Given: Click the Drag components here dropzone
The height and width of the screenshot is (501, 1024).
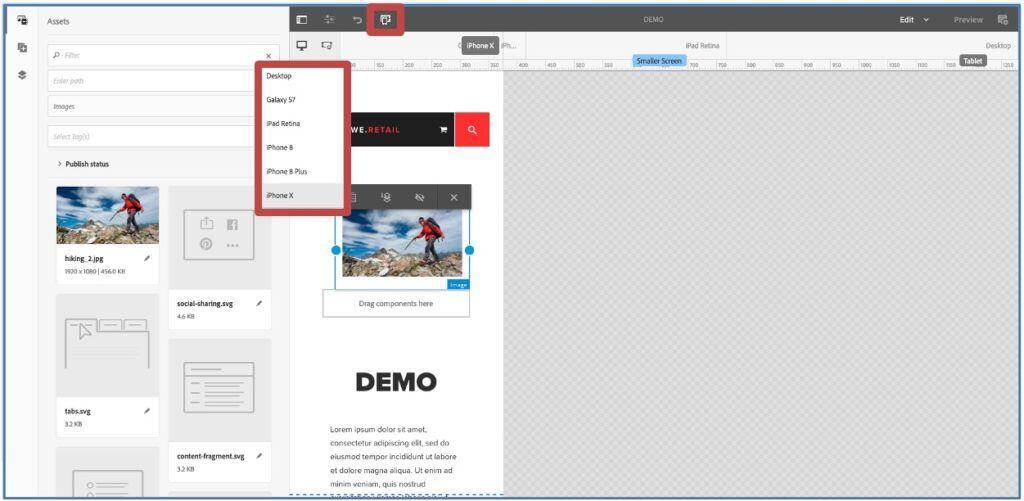Looking at the screenshot, I should pos(396,304).
